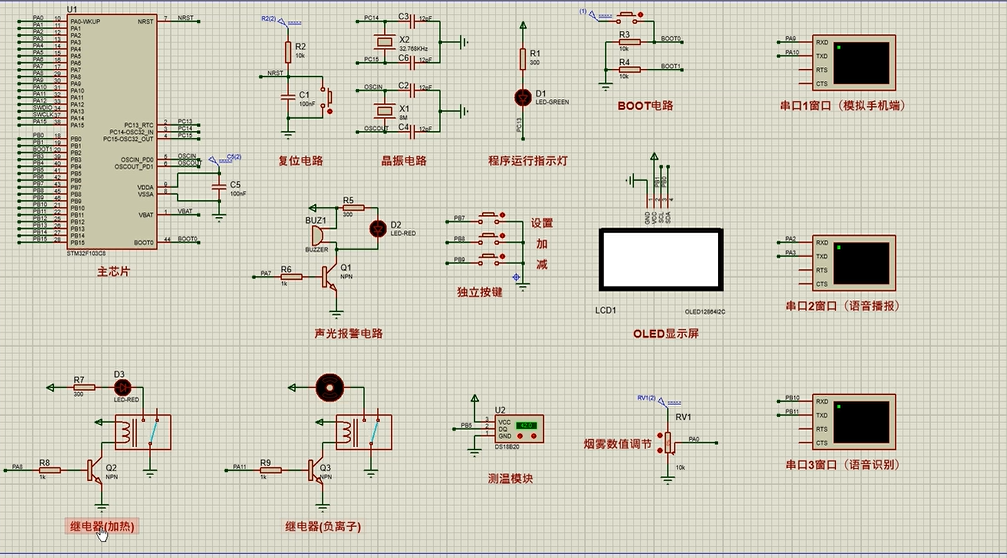Click resistor R9 on PA11 line
Image resolution: width=1007 pixels, height=558 pixels.
[x=270, y=471]
